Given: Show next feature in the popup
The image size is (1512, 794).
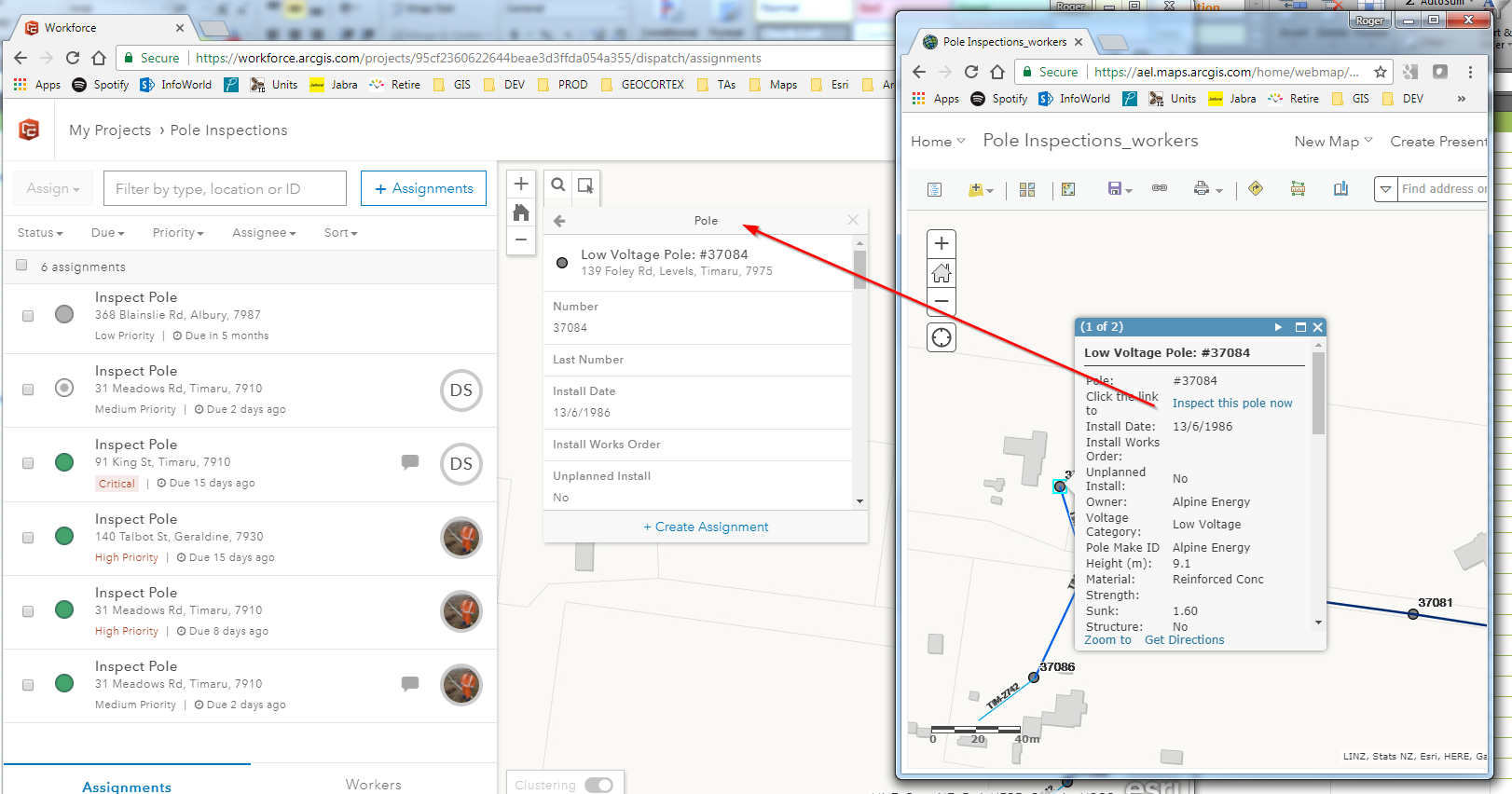Looking at the screenshot, I should click(1278, 327).
